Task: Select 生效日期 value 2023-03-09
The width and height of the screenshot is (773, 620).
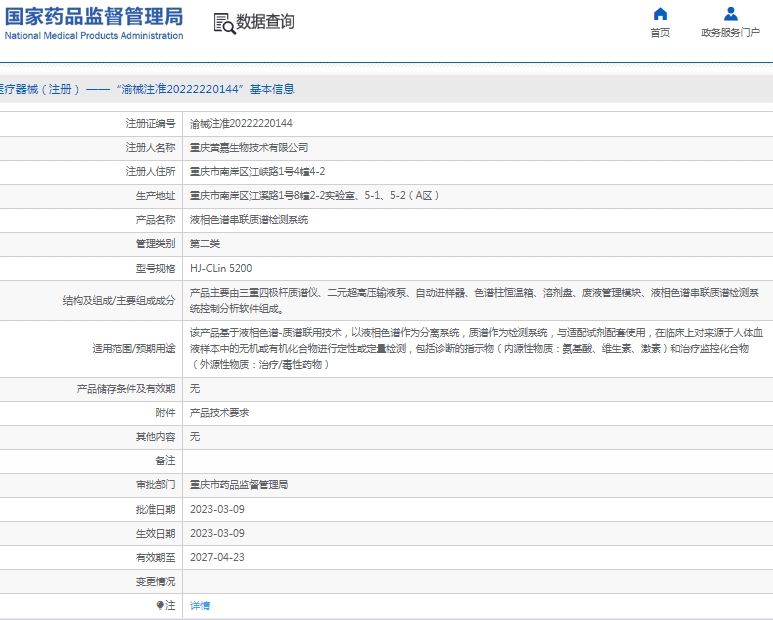Action: click(217, 533)
